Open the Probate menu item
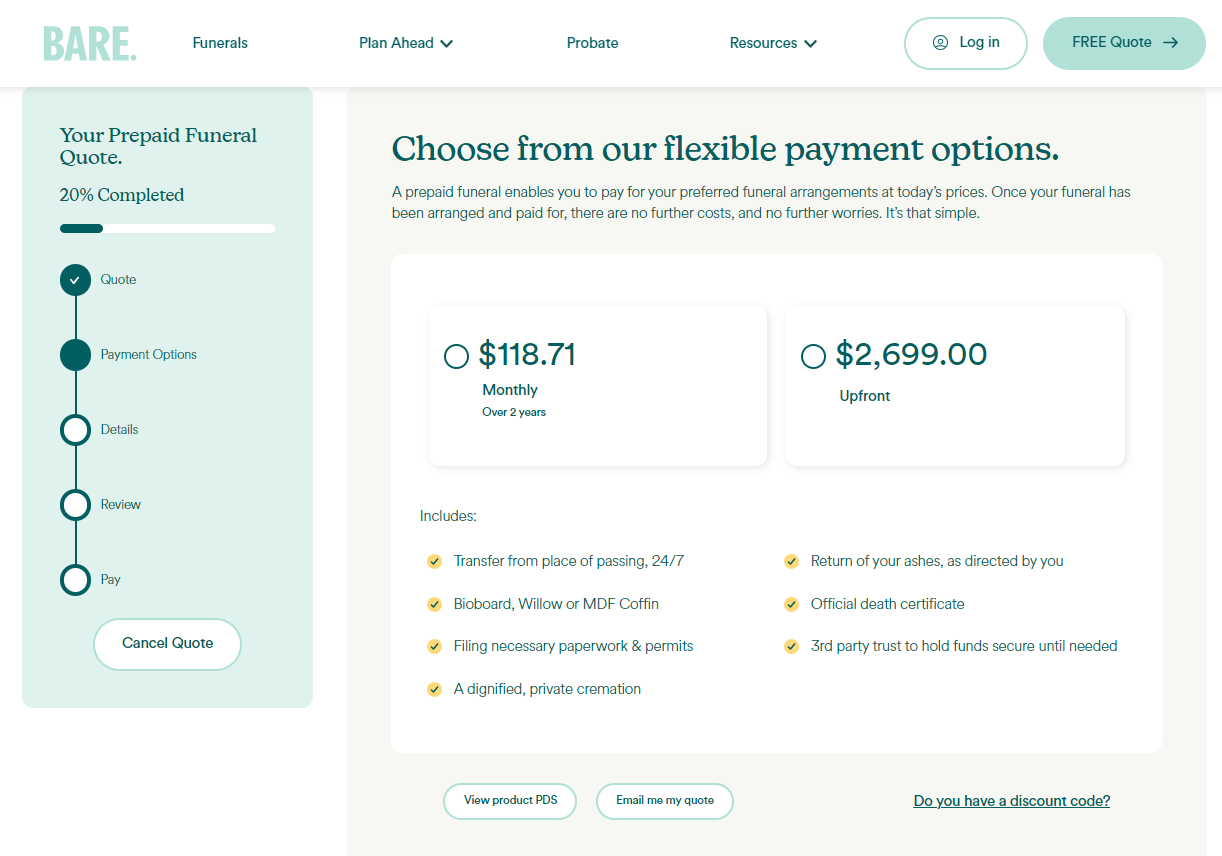Screen dimensions: 1222x856 [592, 43]
